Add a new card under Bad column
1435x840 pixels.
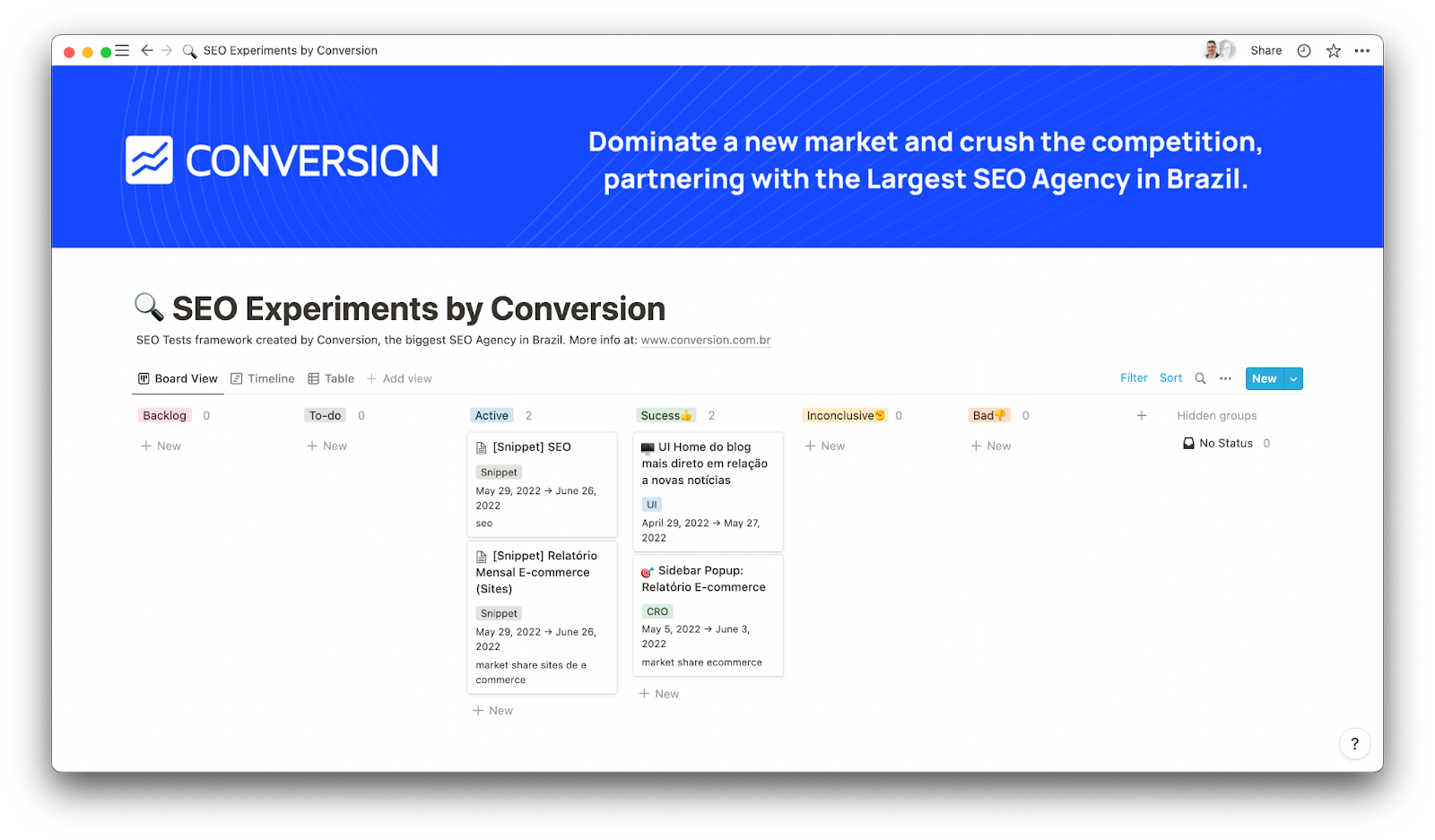click(991, 446)
